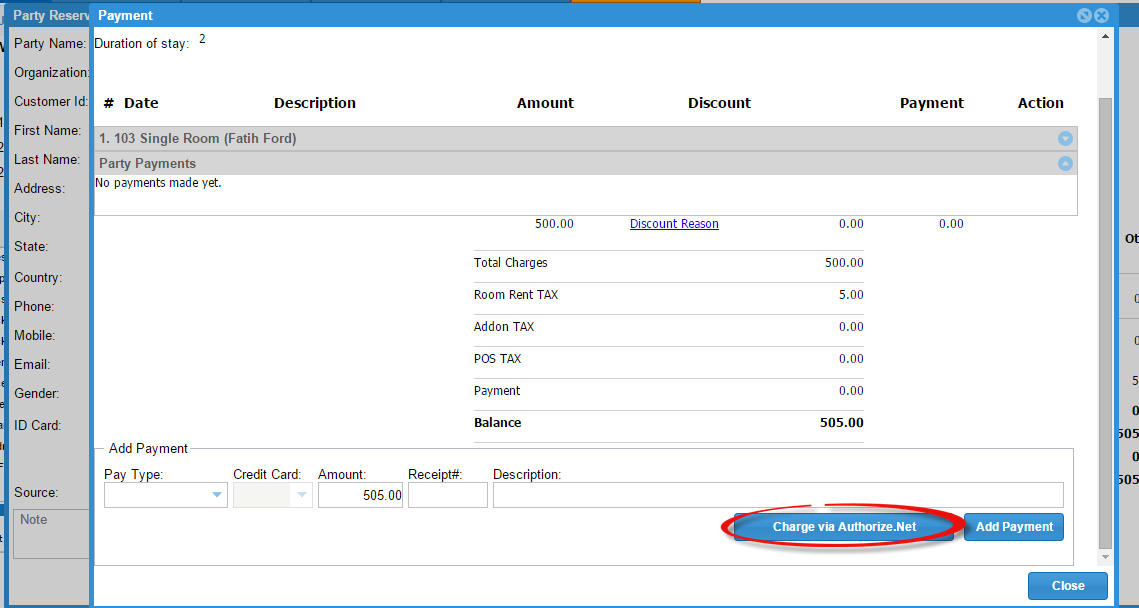Click the Party Payments section header
Screen dimensions: 1139x608
click(x=148, y=164)
